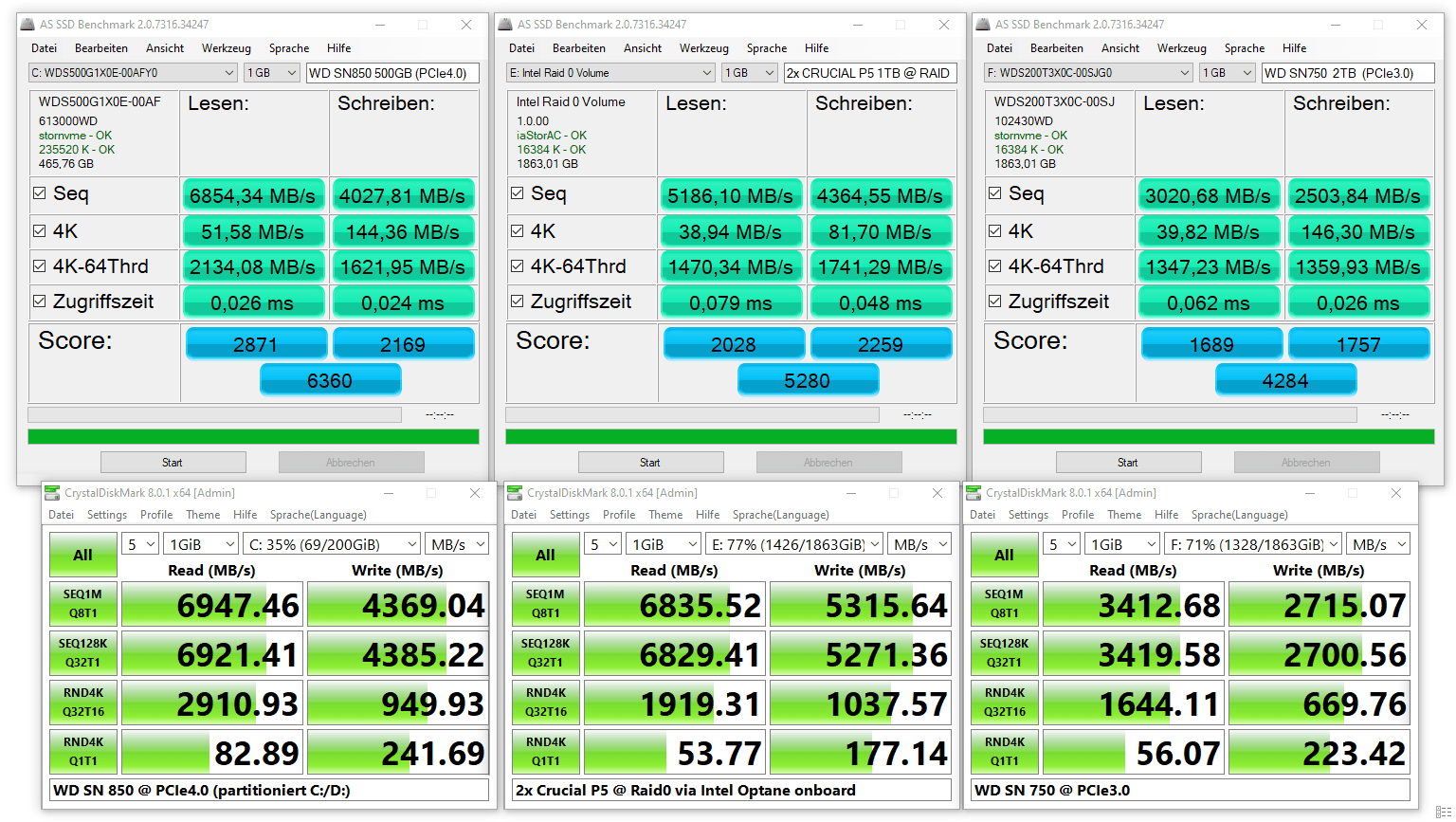The height and width of the screenshot is (822, 1456).
Task: Click total score 5280 in Intel Raid window
Action: coord(808,380)
